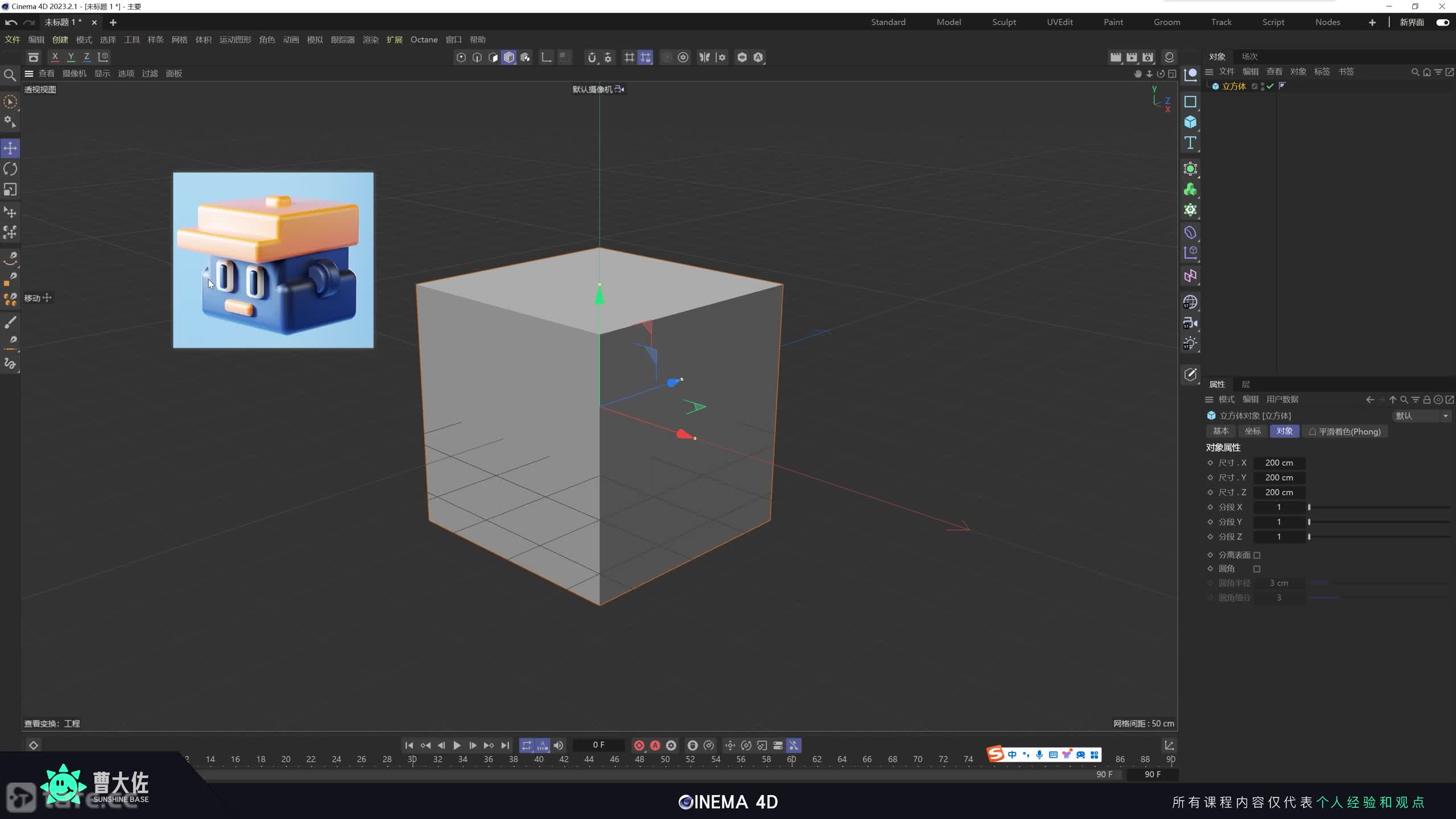
Task: Click the Camera object icon
Action: point(1190,323)
